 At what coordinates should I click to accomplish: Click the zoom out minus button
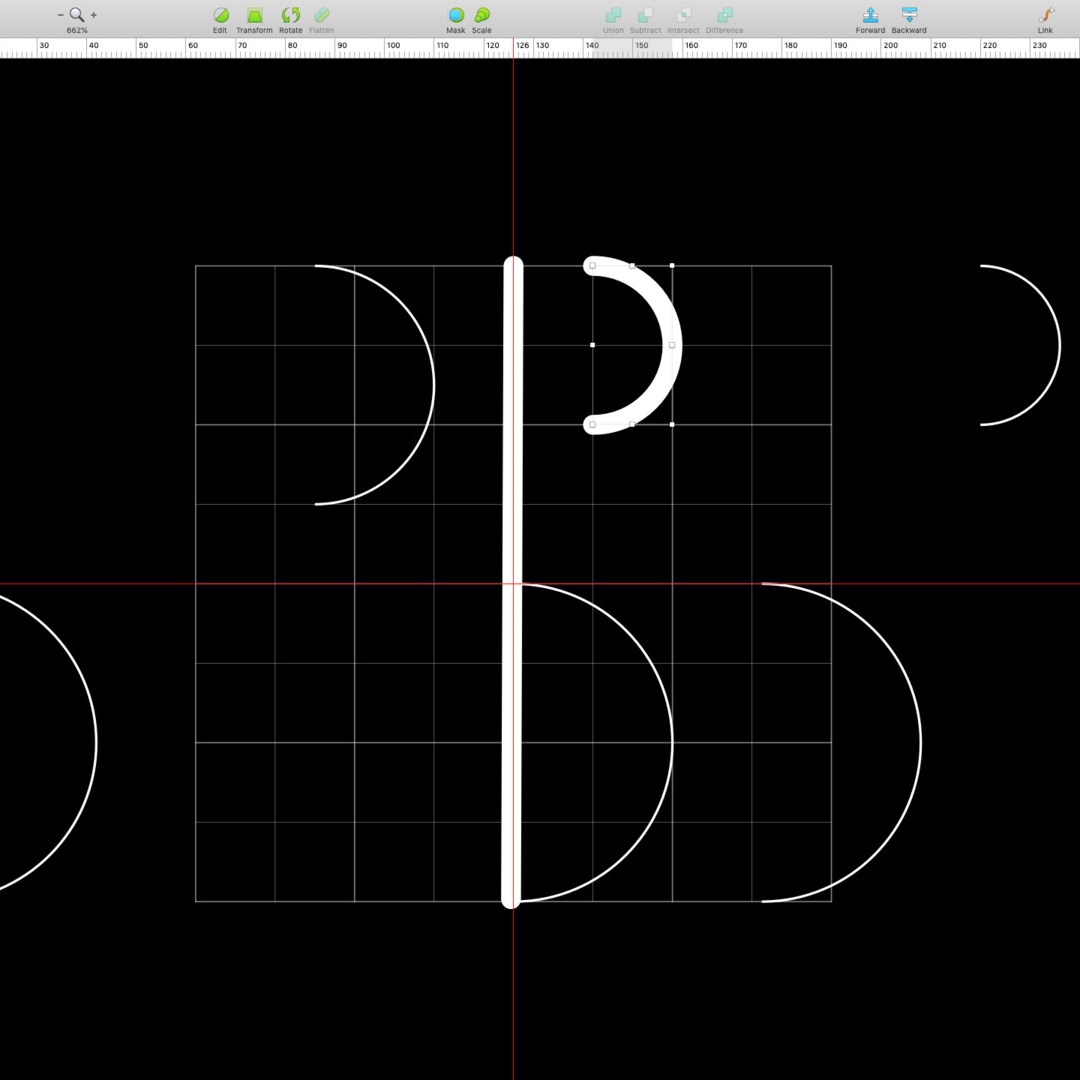pos(61,15)
